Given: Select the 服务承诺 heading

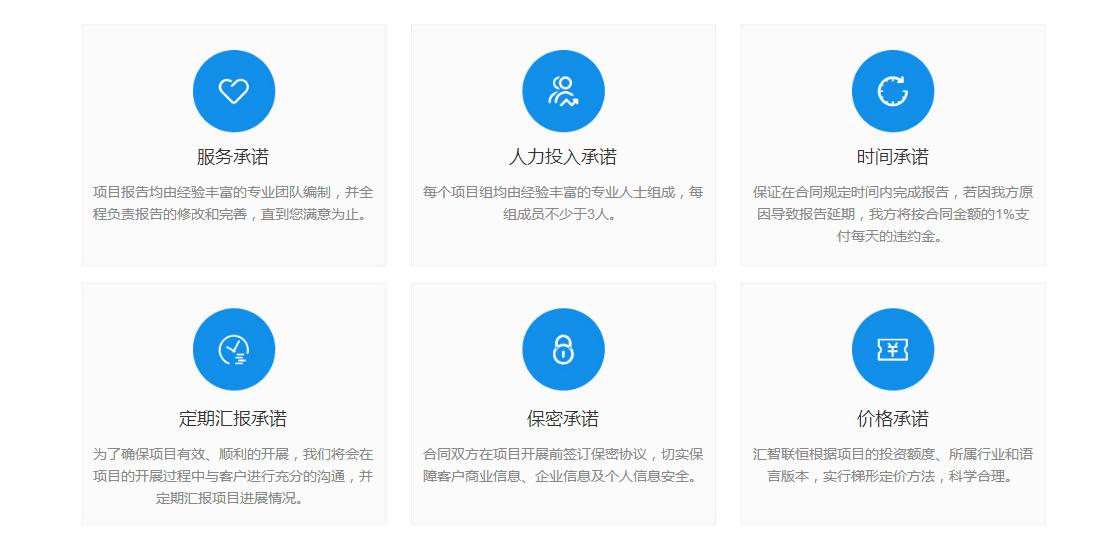Looking at the screenshot, I should [233, 157].
